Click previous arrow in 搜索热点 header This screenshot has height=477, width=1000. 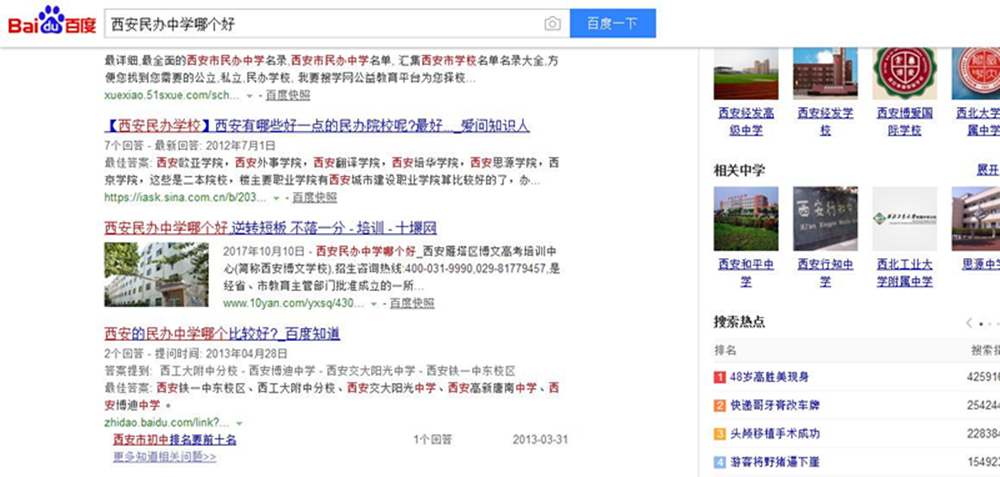click(969, 323)
